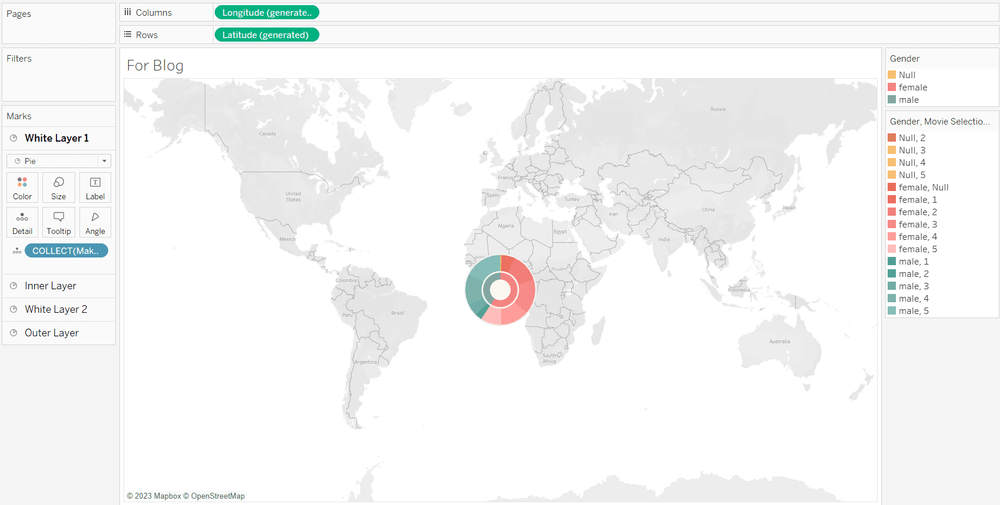Open the Tooltip editor

click(58, 222)
